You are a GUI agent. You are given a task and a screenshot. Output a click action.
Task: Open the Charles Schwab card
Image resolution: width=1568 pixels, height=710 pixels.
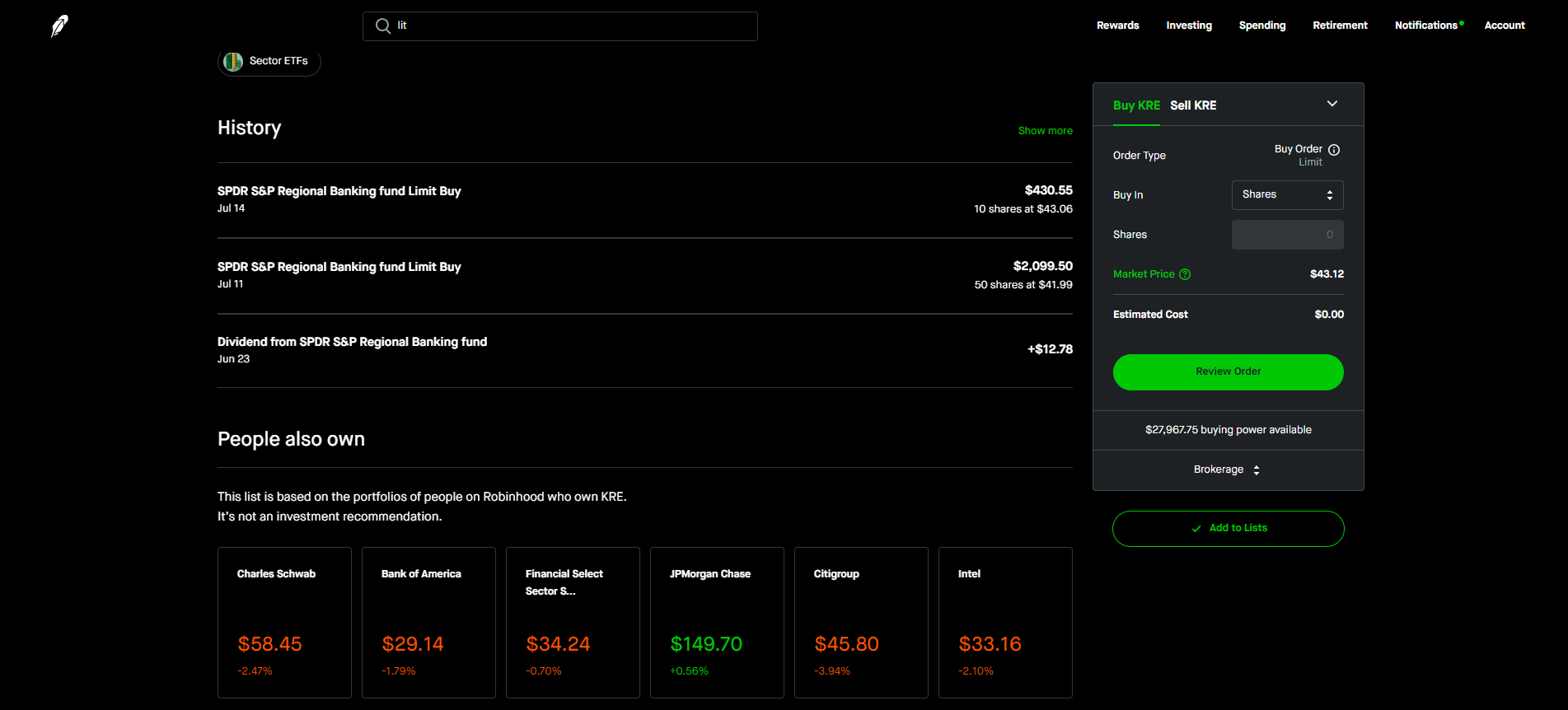(284, 623)
